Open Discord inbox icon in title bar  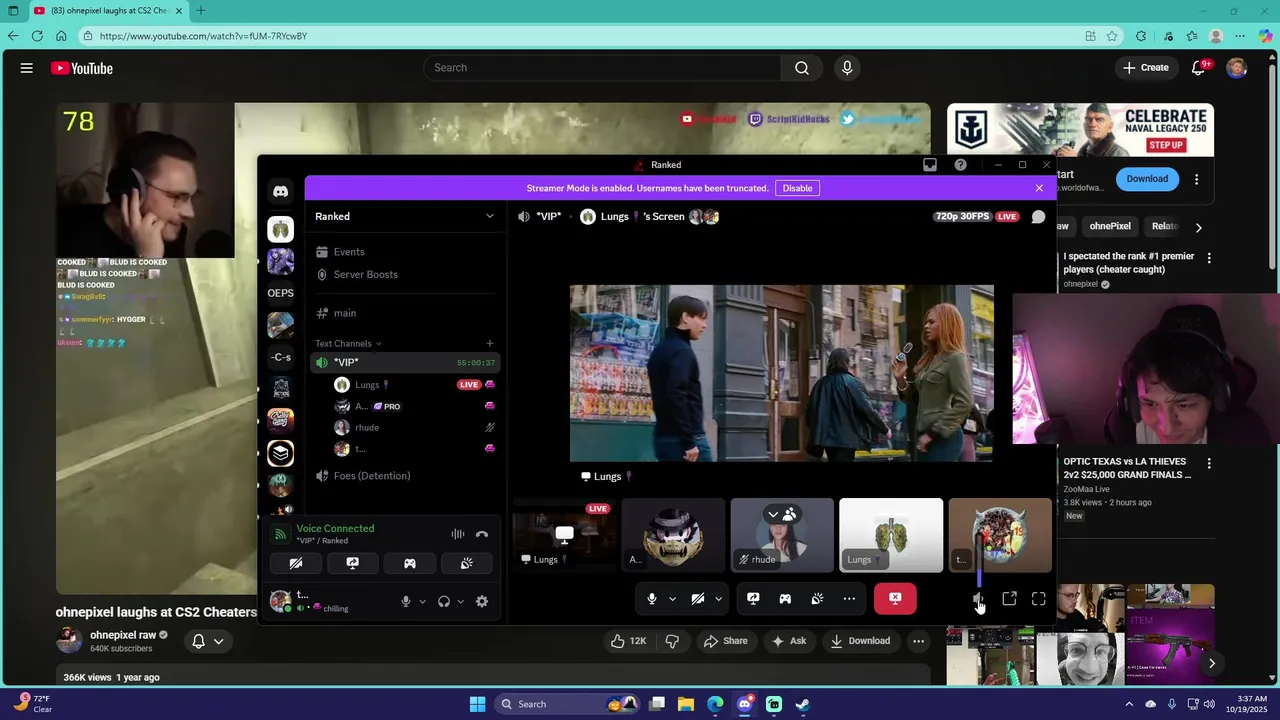click(930, 165)
